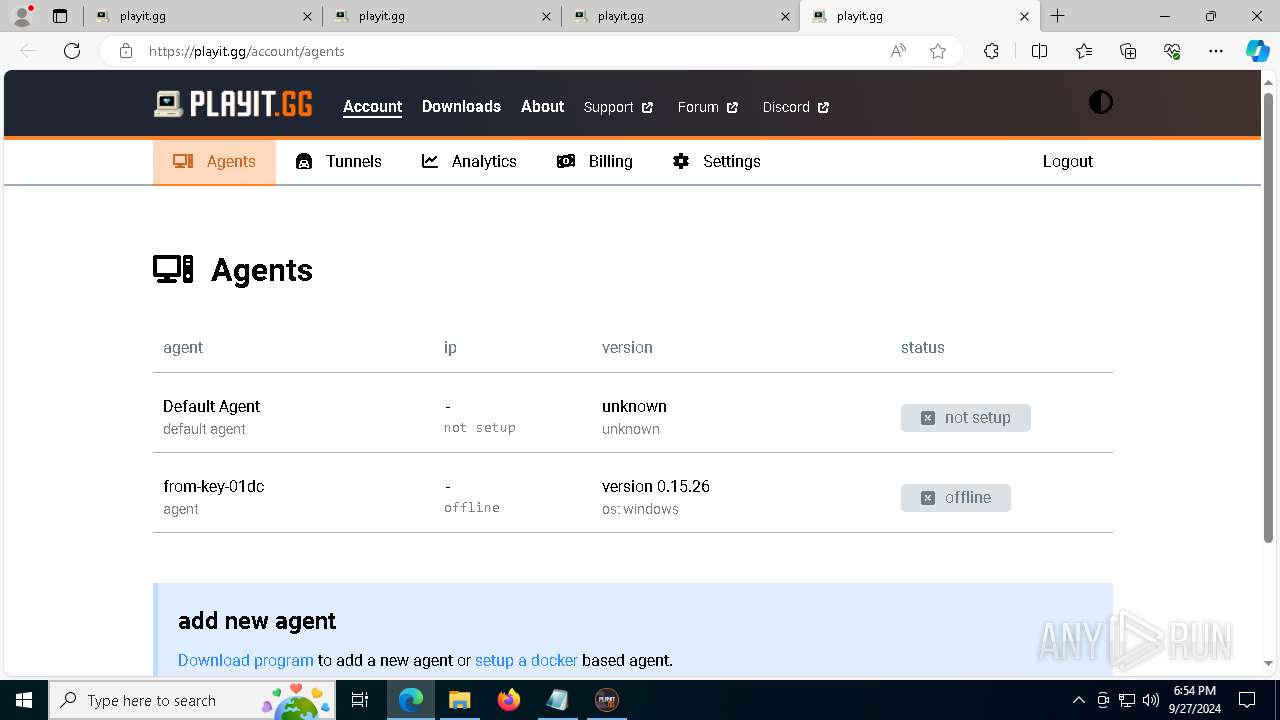Open the Edge settings ellipsis menu
Viewport: 1280px width, 720px height.
click(1216, 51)
